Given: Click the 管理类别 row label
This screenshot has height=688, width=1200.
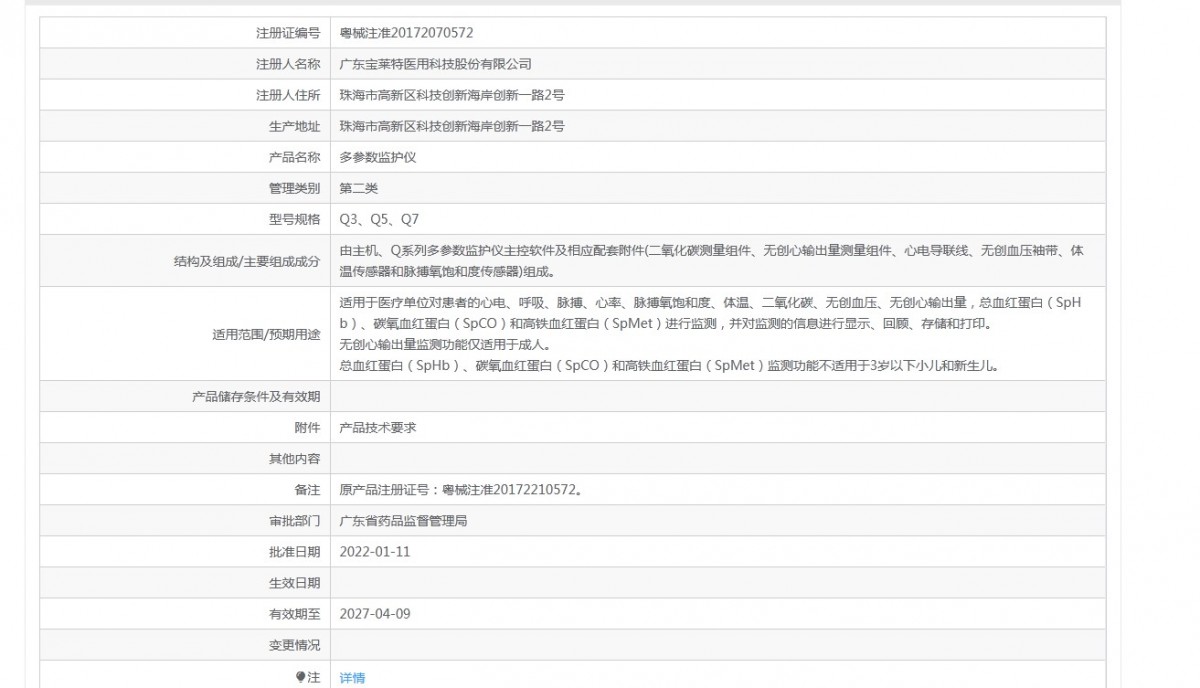Looking at the screenshot, I should (294, 188).
